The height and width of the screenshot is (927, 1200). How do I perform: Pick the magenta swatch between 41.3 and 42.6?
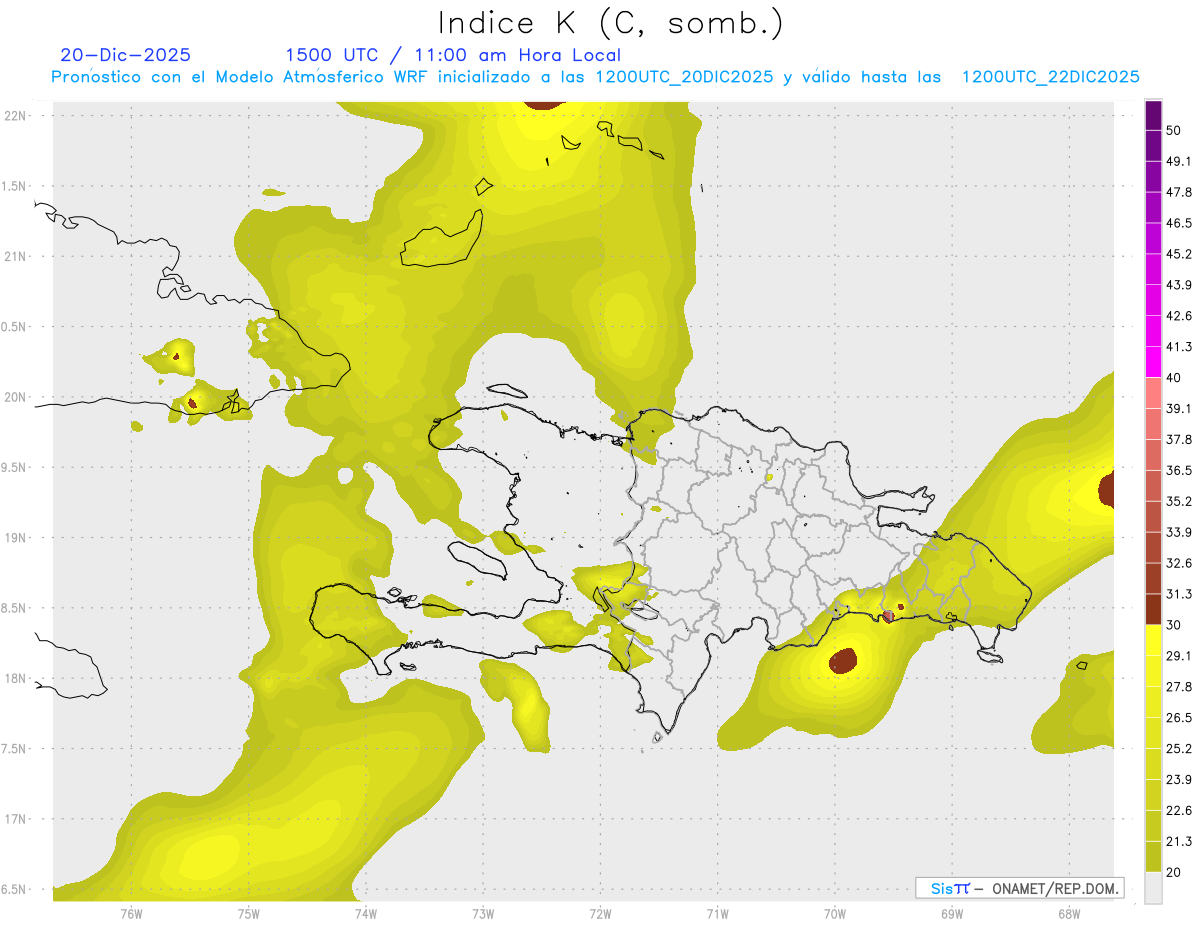click(1153, 331)
